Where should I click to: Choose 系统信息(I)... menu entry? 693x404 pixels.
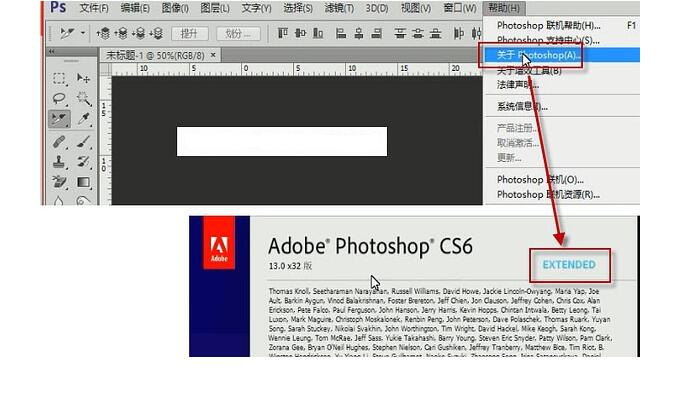tap(562, 107)
